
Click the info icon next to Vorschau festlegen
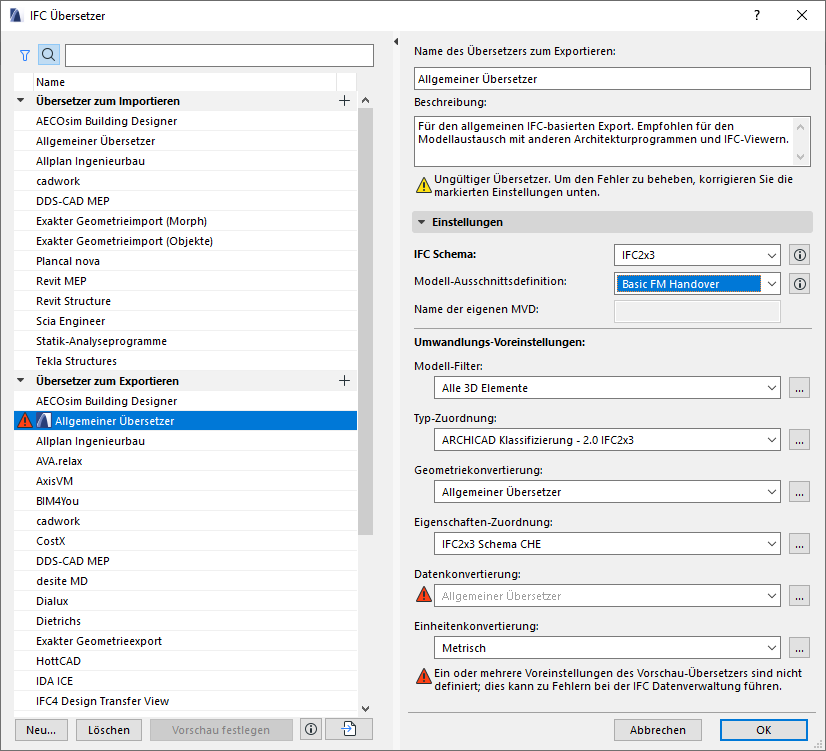click(311, 729)
